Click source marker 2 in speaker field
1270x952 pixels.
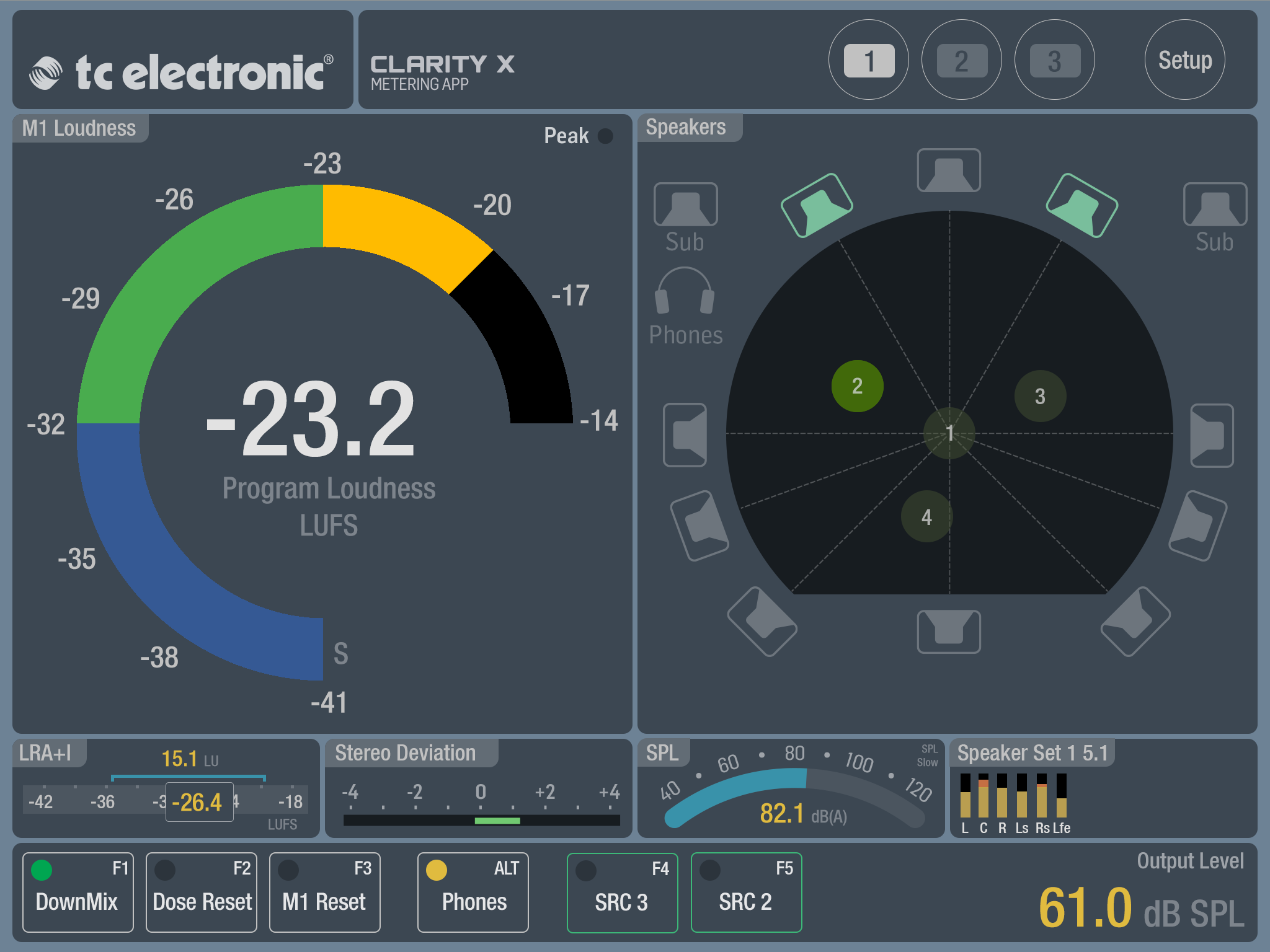tap(857, 386)
